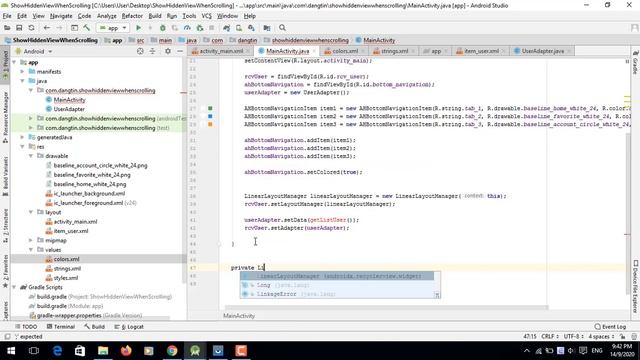Click the Profile app gauge icon
The image size is (640, 360).
(187, 28)
